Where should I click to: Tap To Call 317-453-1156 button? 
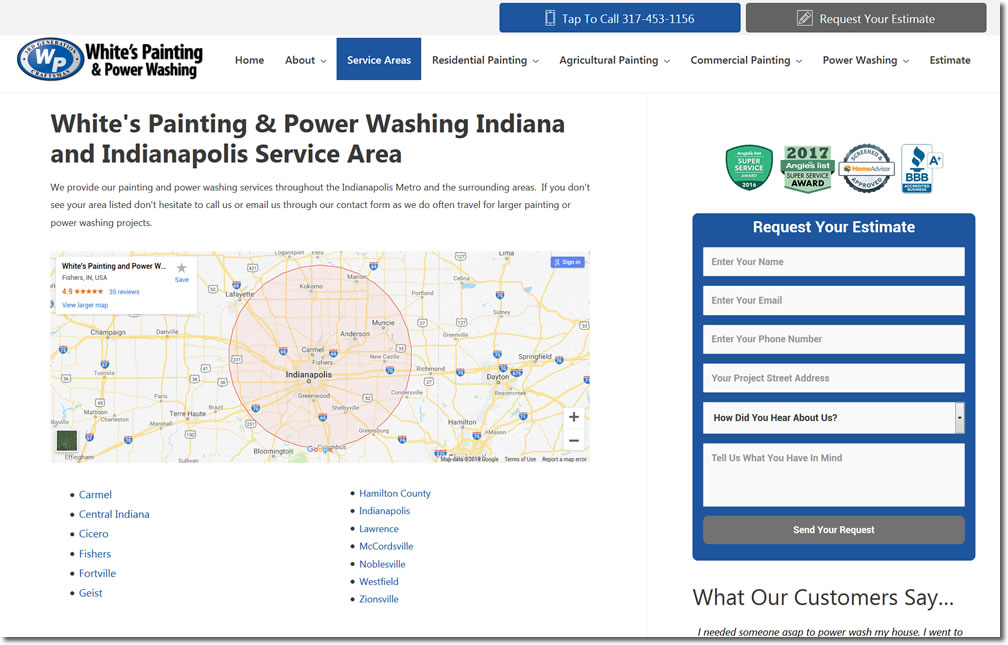(620, 18)
